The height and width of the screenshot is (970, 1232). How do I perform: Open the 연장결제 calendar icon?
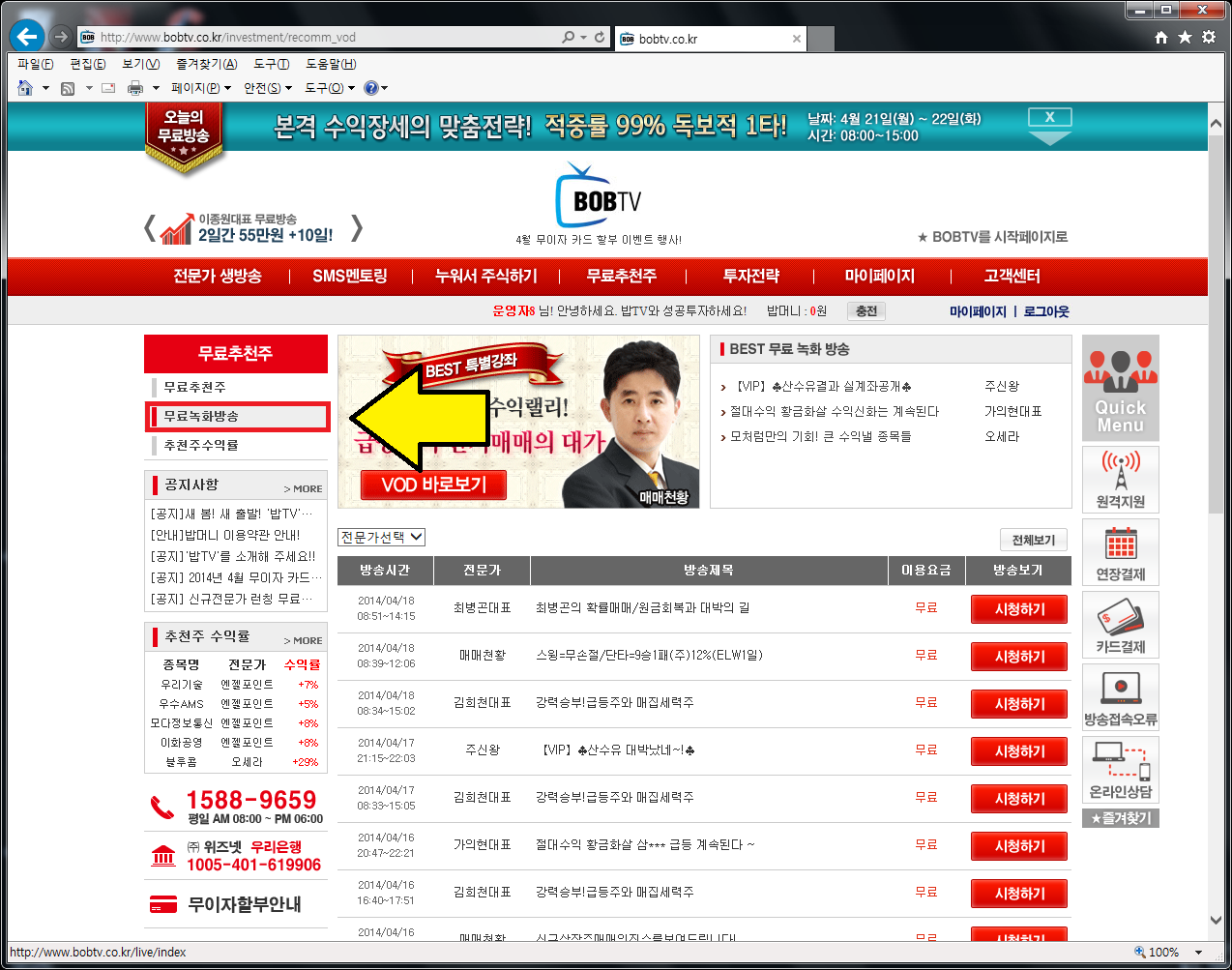point(1120,551)
